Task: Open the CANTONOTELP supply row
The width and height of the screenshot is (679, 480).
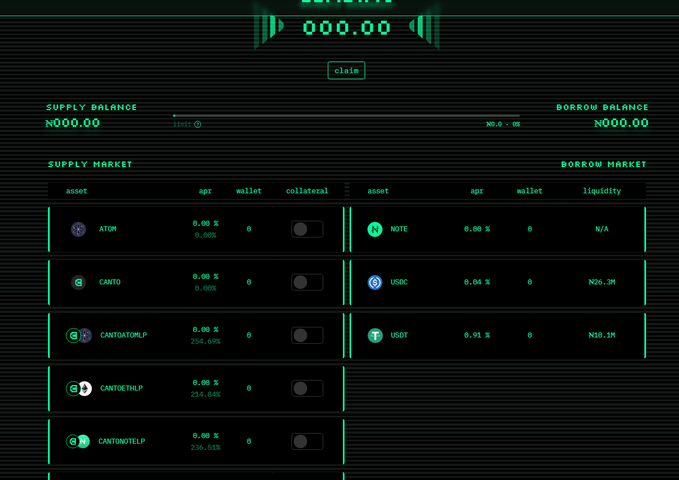Action: (196, 441)
